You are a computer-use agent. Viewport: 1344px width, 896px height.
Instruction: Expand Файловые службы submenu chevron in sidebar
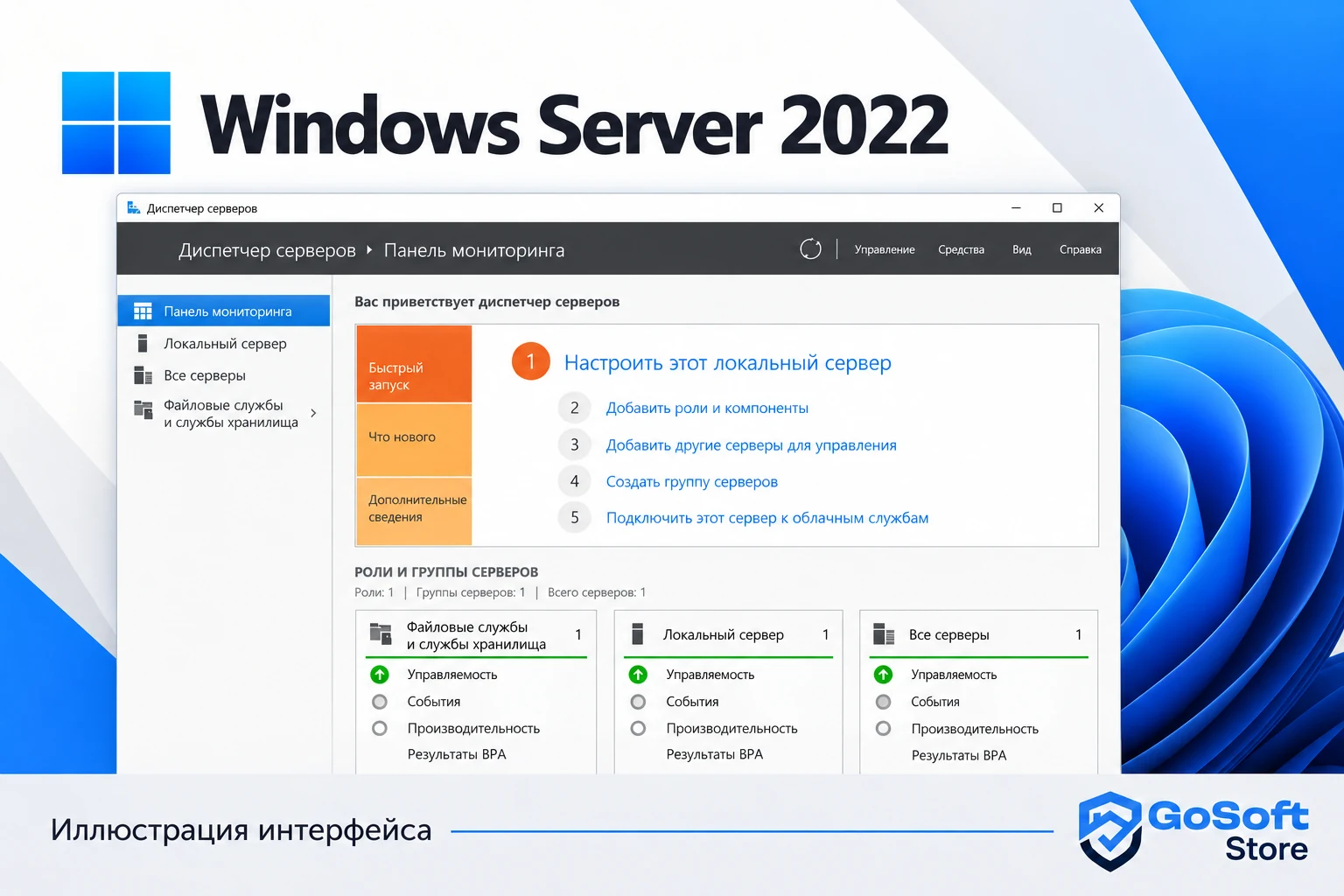313,413
